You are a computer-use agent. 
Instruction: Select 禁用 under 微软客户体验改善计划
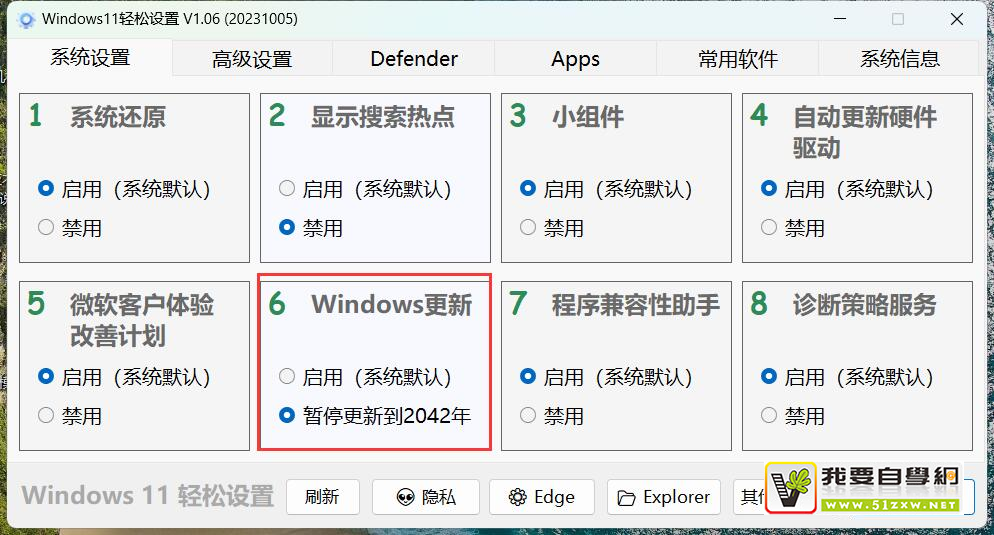coord(46,415)
